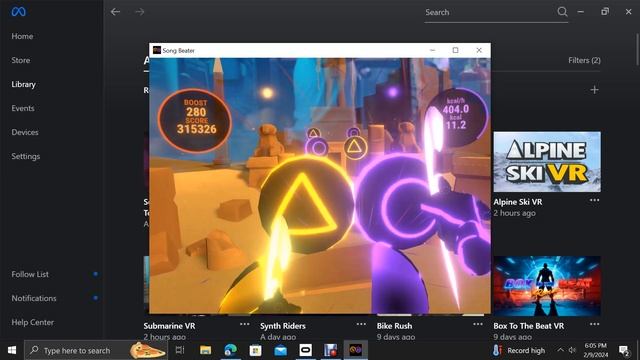Launch Microsoft Edge from the taskbar
Image resolution: width=640 pixels, height=360 pixels.
tap(231, 350)
